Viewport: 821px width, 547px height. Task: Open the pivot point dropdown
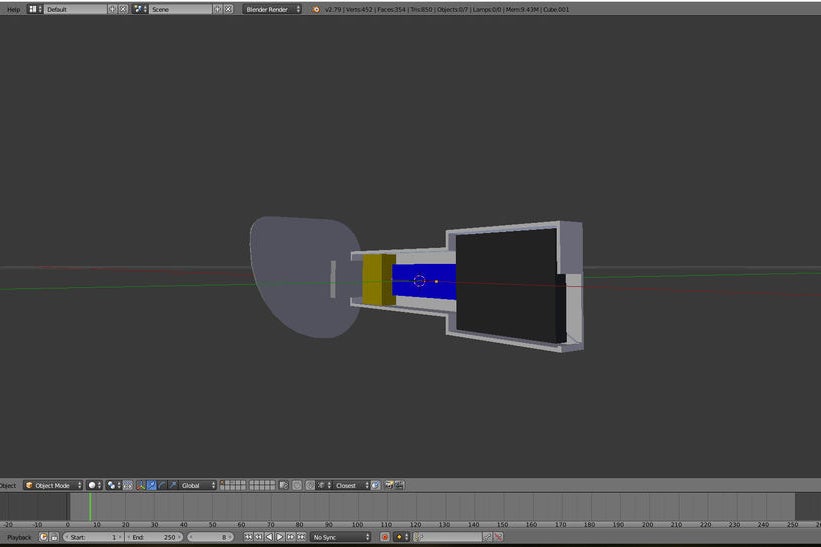[113, 485]
